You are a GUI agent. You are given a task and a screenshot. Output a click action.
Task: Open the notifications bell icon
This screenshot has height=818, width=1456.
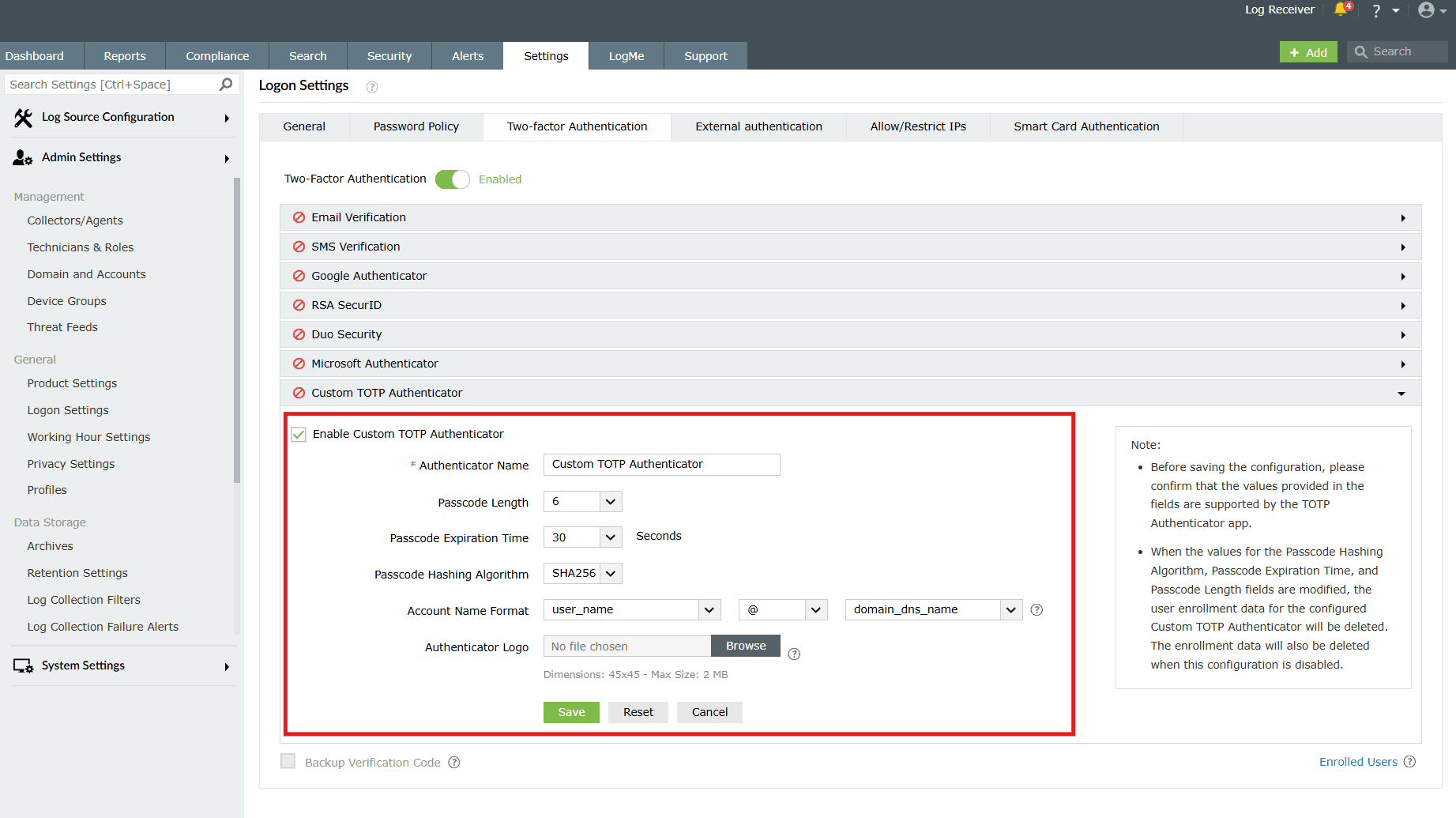click(1342, 9)
